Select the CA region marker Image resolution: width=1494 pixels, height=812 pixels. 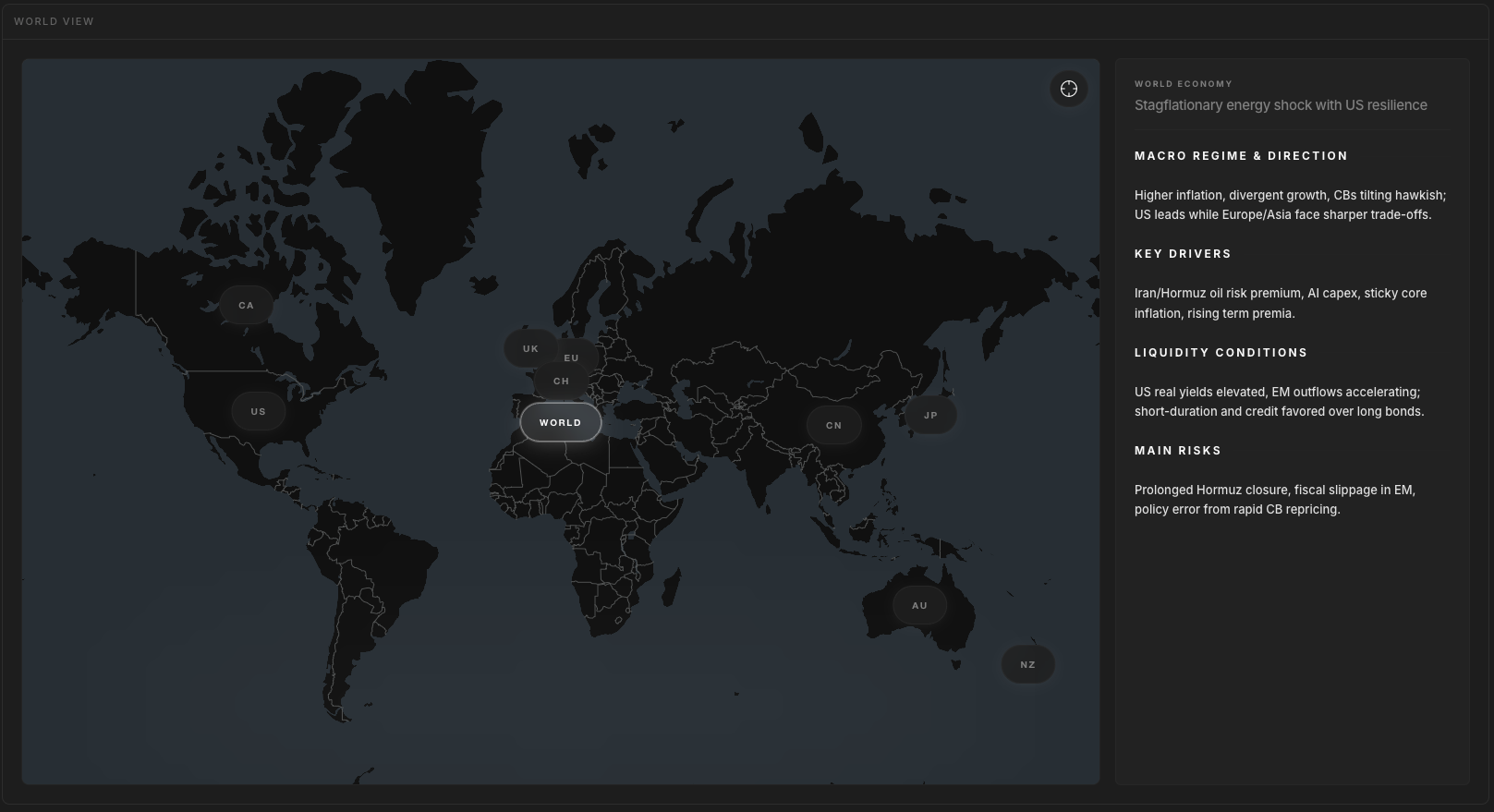[x=246, y=305]
